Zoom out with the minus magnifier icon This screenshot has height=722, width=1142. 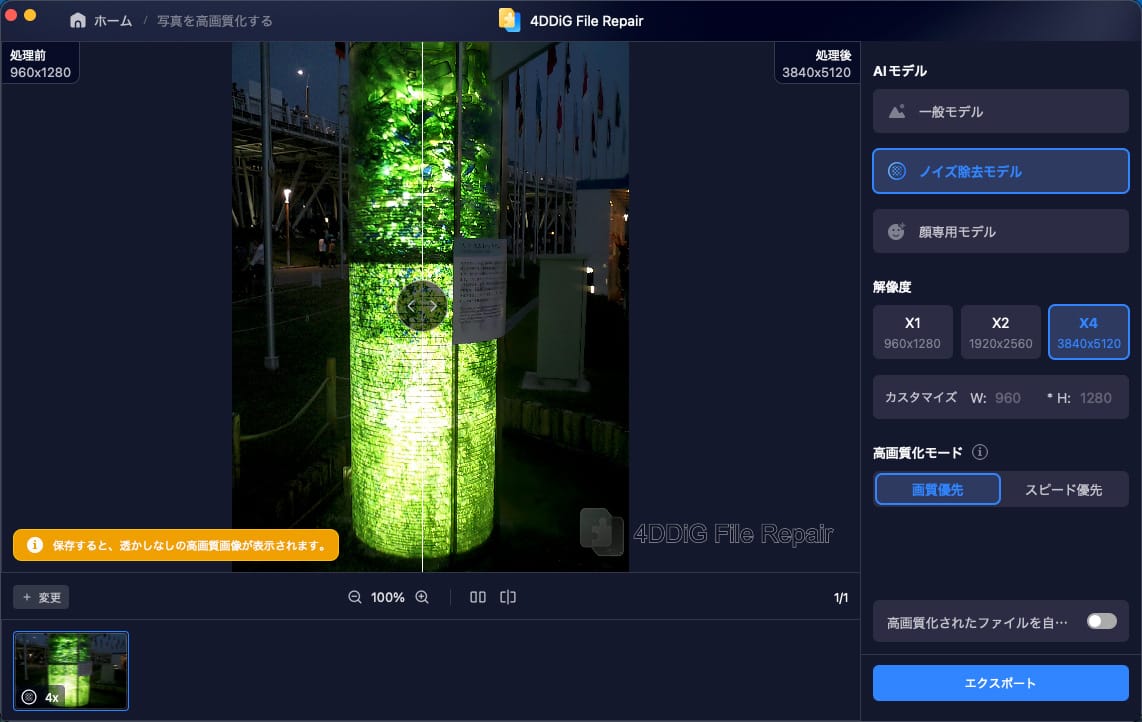354,597
